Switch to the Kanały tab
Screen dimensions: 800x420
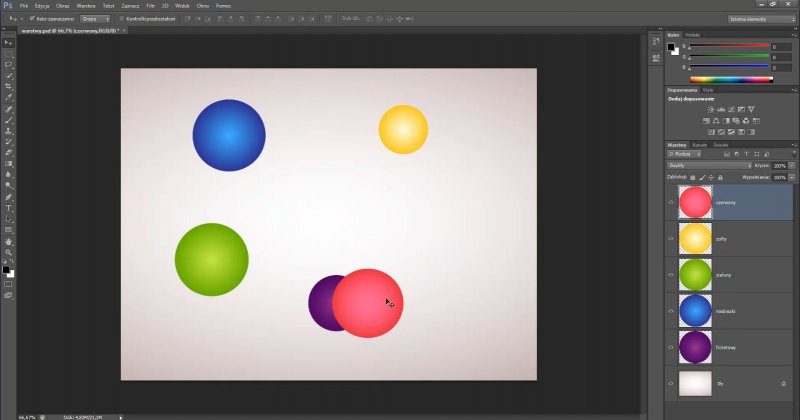pyautogui.click(x=700, y=145)
